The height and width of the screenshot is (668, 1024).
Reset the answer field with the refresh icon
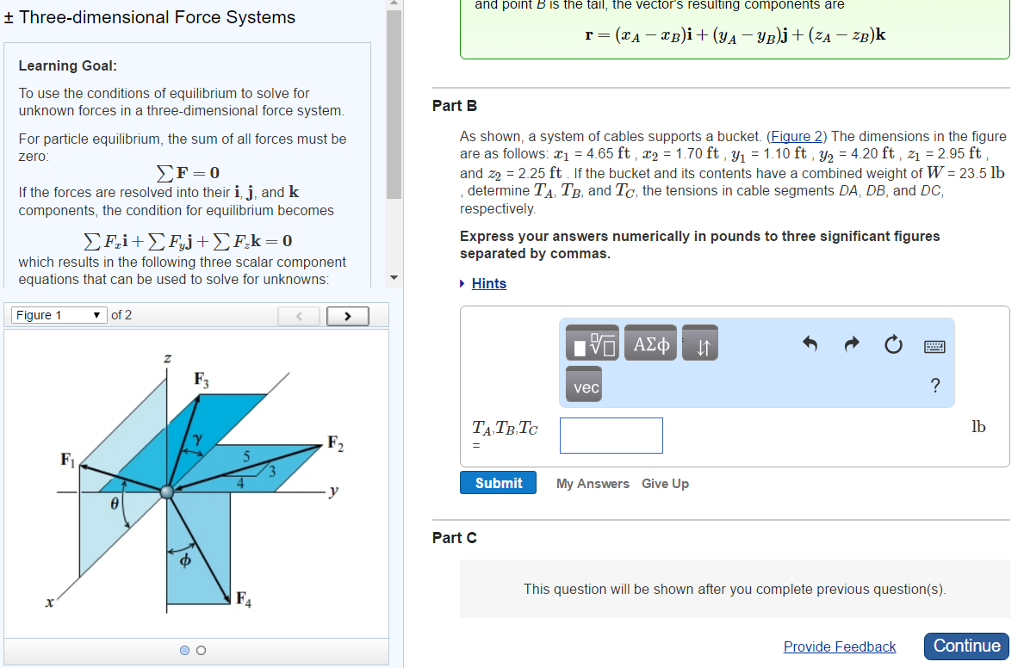pyautogui.click(x=893, y=344)
